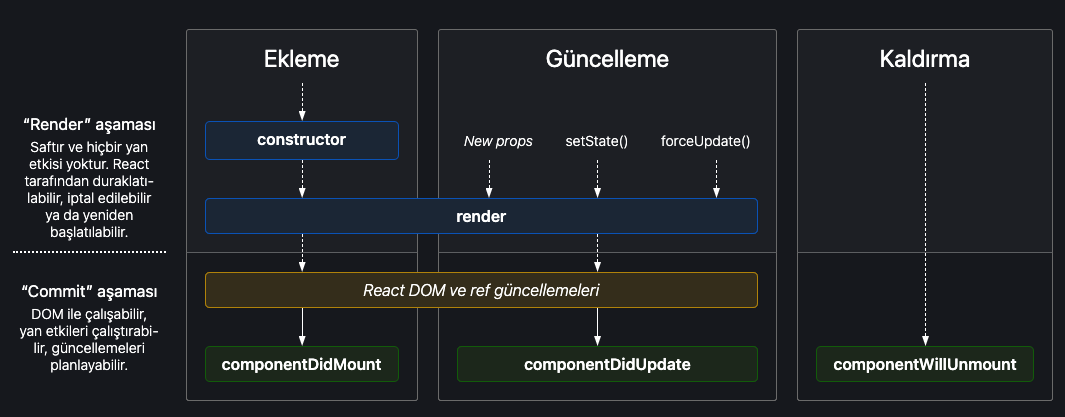Click 'React DOM ve ref güncellemeleri' box
Viewport: 1065px width, 417px height.
click(481, 290)
